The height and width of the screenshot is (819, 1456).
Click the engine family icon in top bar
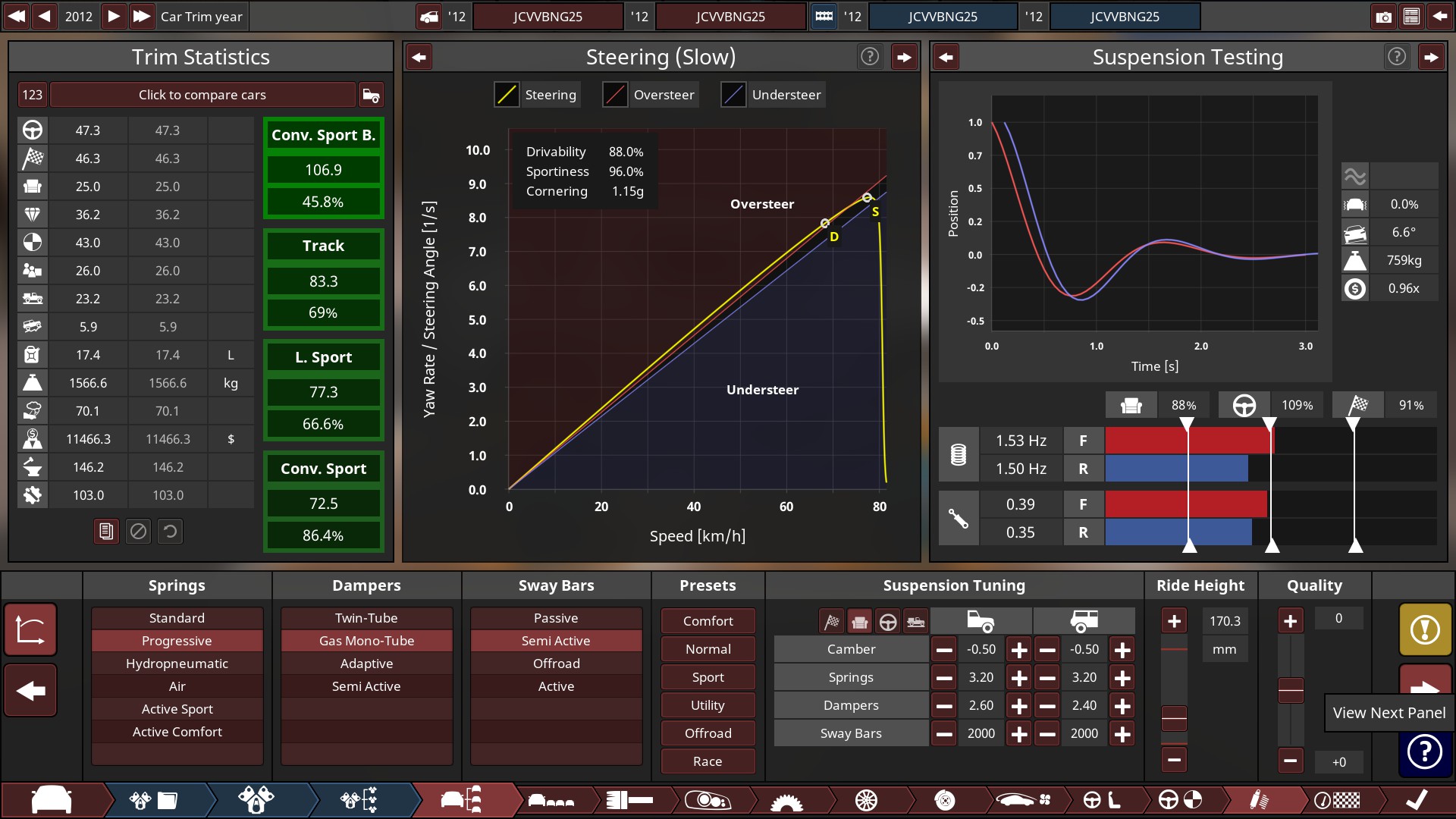[x=824, y=16]
